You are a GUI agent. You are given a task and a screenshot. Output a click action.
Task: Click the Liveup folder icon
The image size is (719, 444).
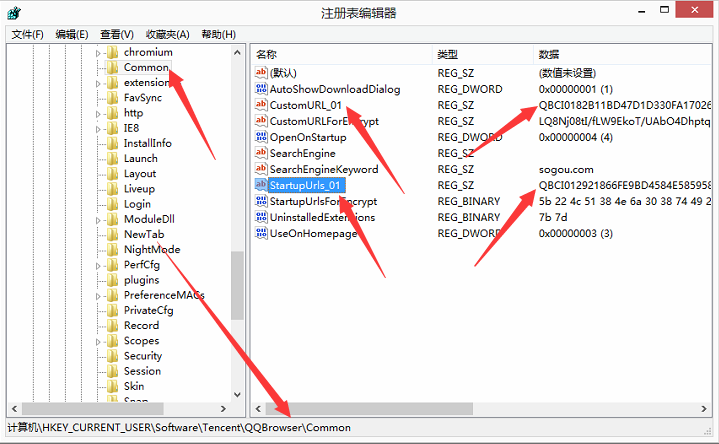click(x=112, y=189)
